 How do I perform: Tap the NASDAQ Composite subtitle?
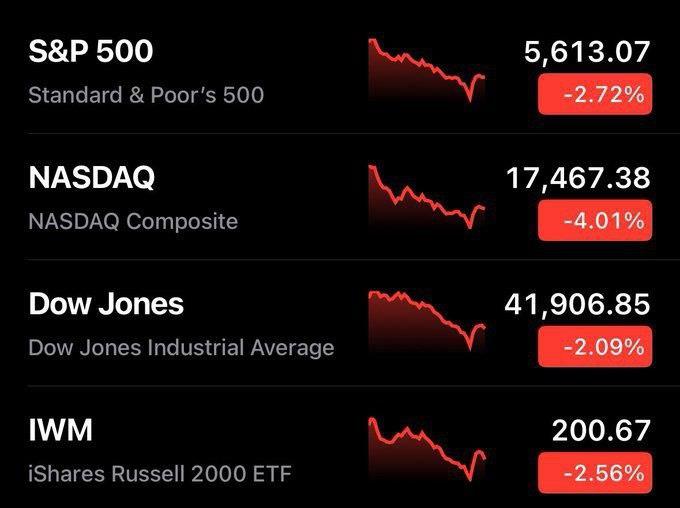[133, 221]
